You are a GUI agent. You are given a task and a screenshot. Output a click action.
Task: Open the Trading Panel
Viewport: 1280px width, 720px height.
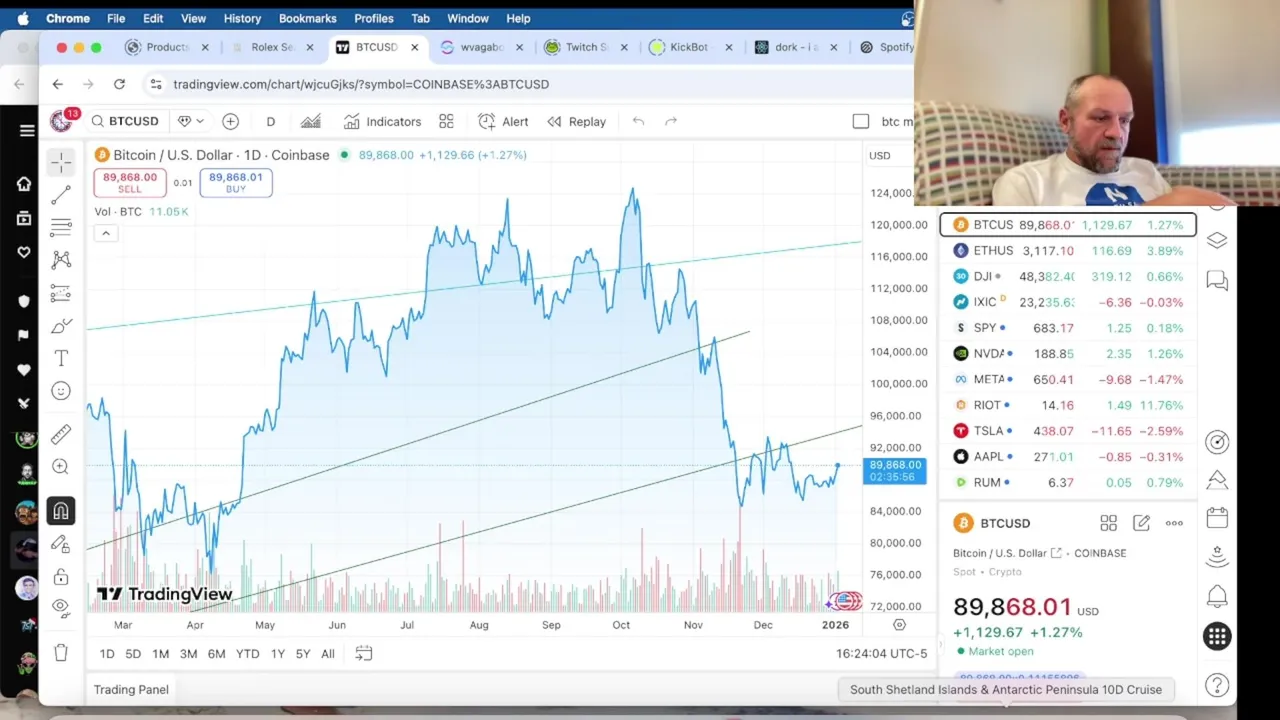(x=131, y=689)
